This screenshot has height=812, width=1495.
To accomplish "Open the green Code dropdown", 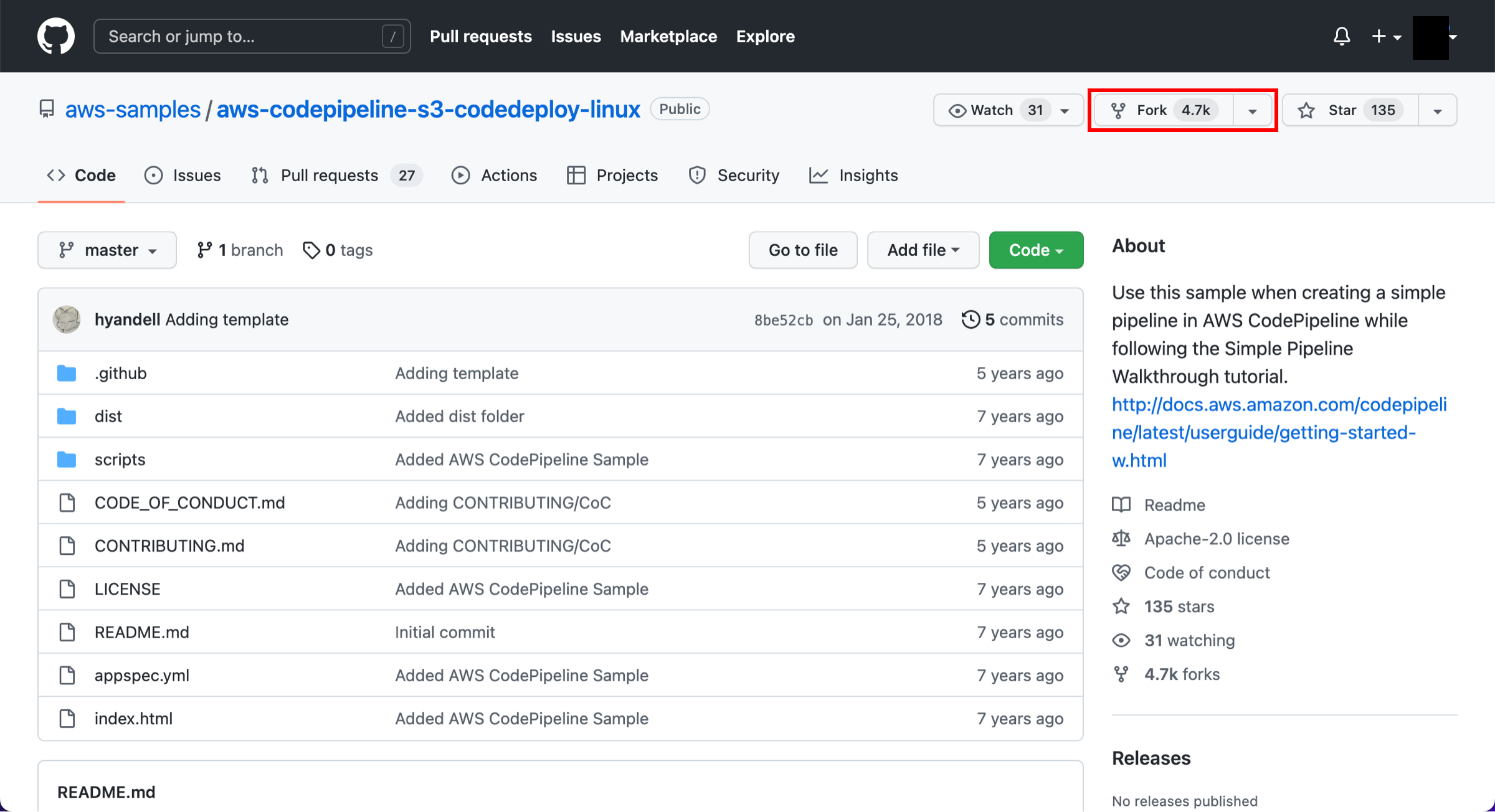I will (1036, 250).
